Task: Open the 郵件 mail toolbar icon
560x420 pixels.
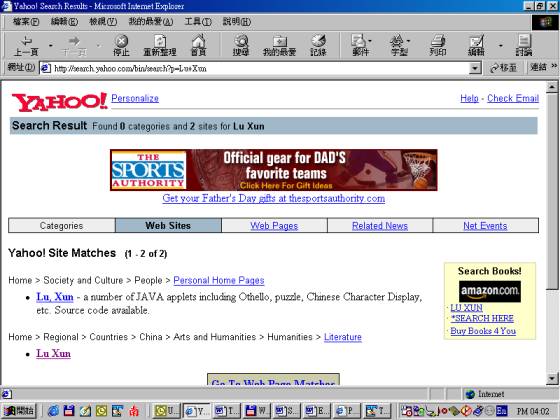Action: click(360, 46)
